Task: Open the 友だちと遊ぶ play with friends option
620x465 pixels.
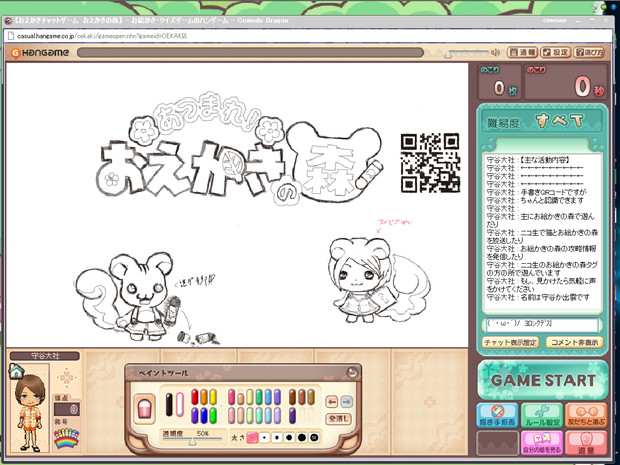Action: (x=586, y=415)
